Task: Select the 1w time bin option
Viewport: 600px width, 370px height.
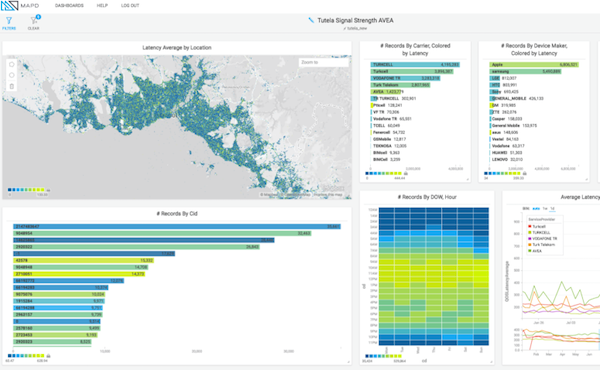Action: (x=545, y=209)
